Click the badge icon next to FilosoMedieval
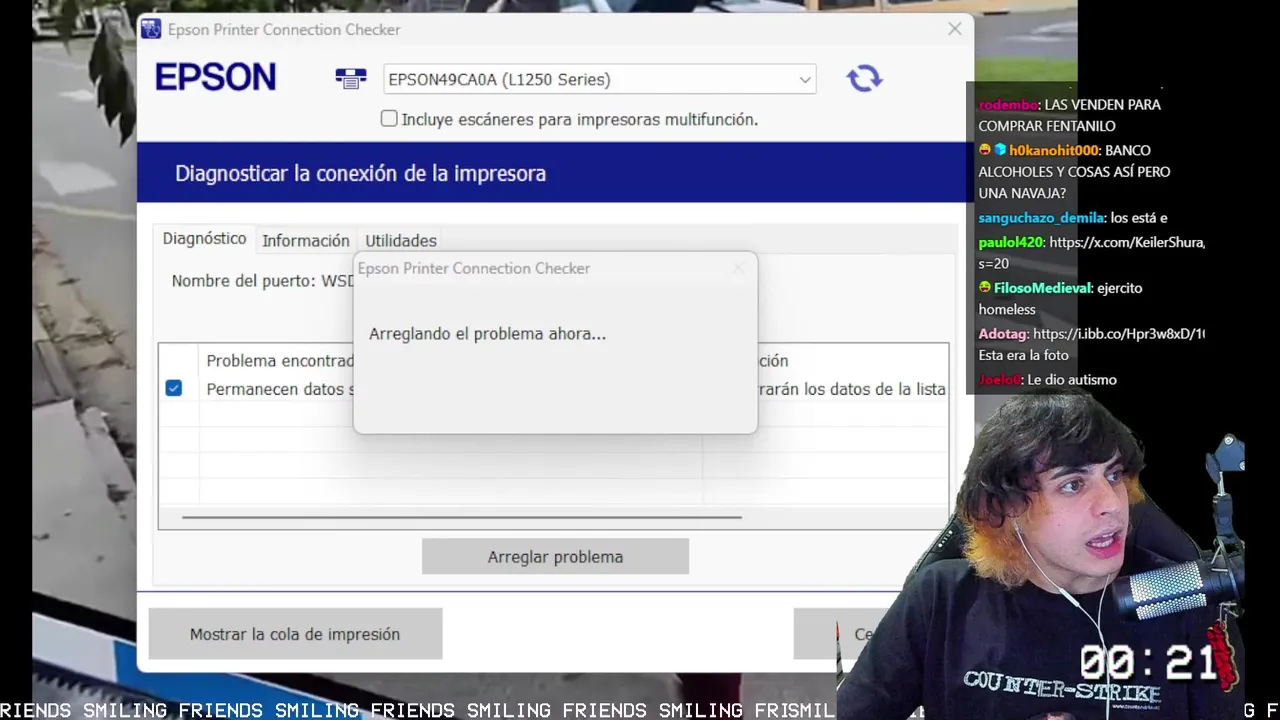The image size is (1280, 720). [985, 288]
